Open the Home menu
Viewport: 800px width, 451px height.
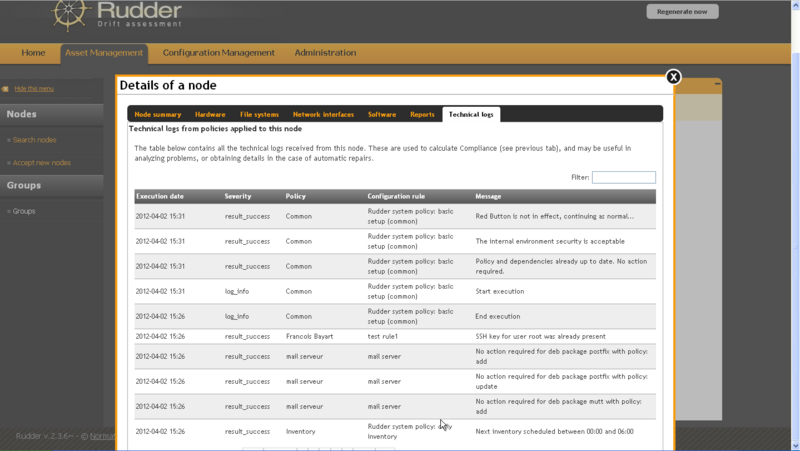point(33,53)
